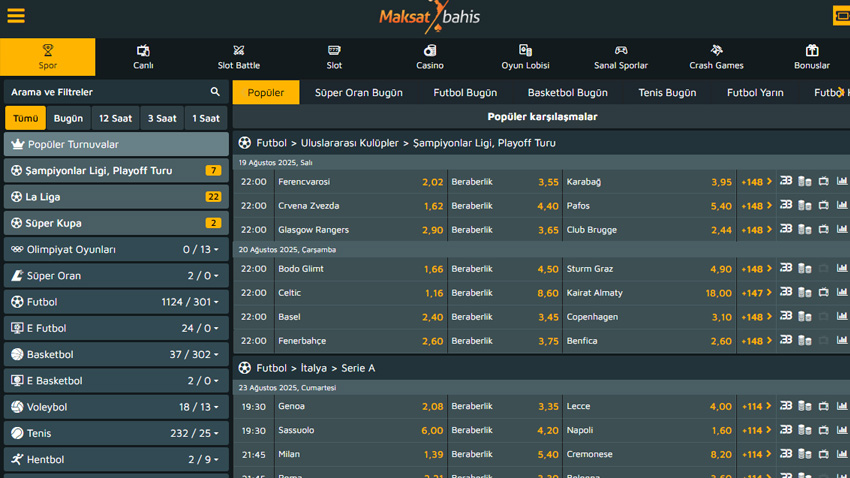Viewport: 850px width, 478px height.
Task: Open live TV icon for Crvena Zvezda match
Action: [823, 205]
